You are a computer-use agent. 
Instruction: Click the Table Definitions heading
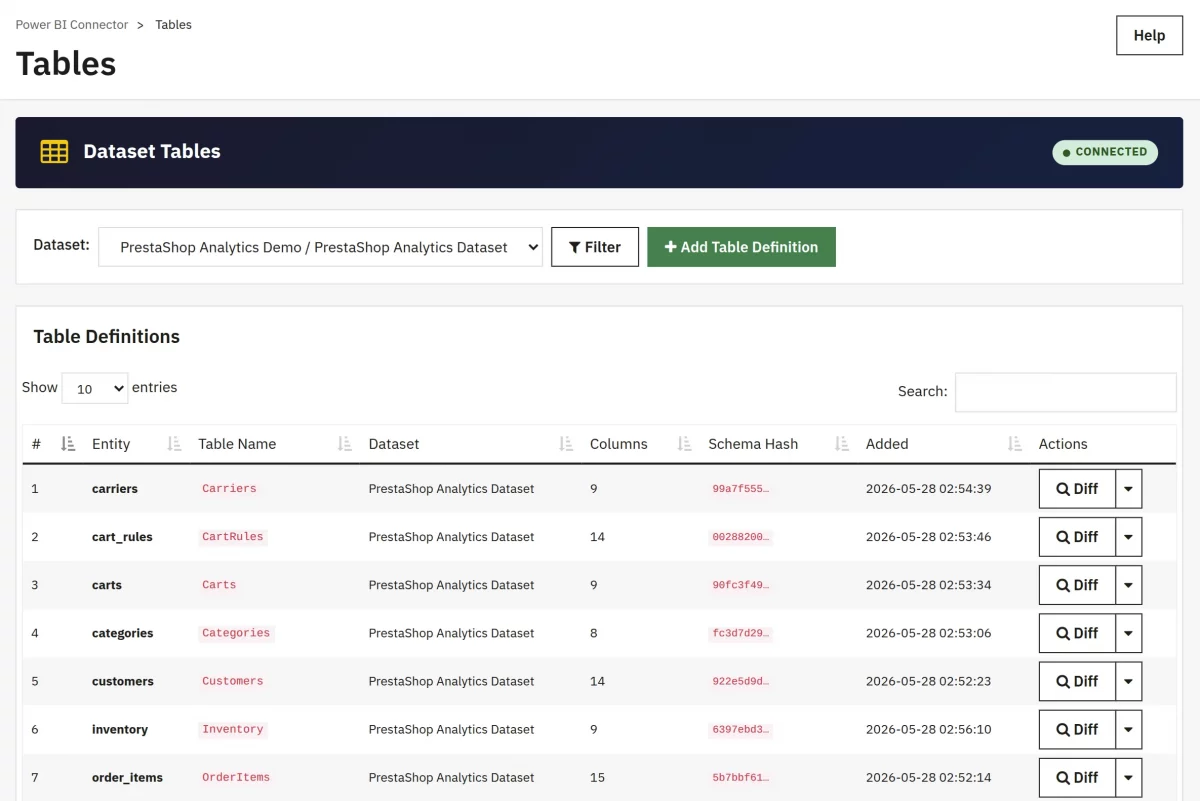[x=107, y=337]
